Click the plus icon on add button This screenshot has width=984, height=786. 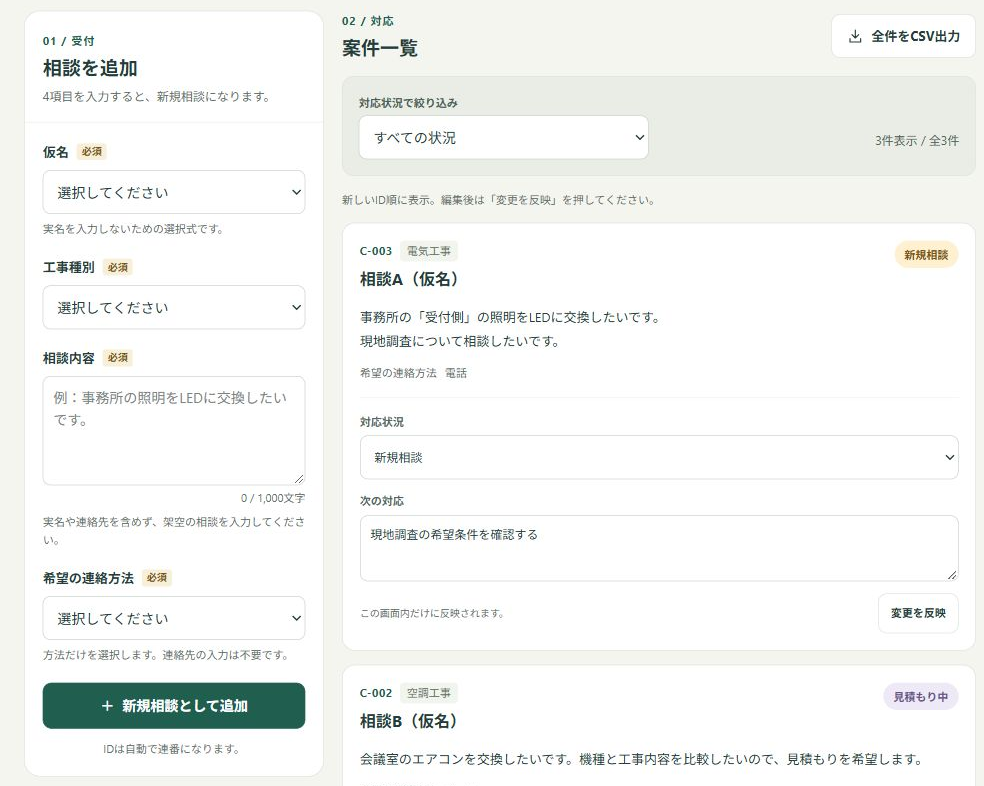pyautogui.click(x=107, y=706)
